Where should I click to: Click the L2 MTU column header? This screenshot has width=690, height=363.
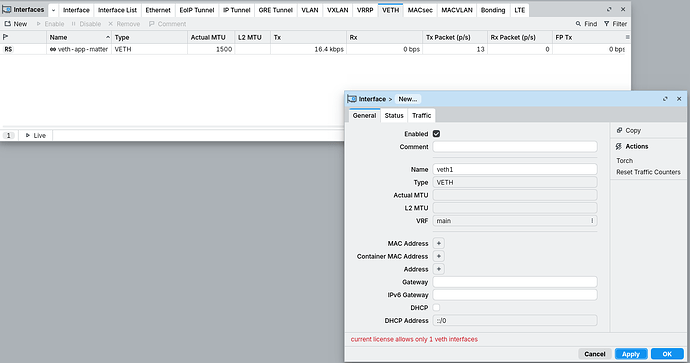click(252, 37)
